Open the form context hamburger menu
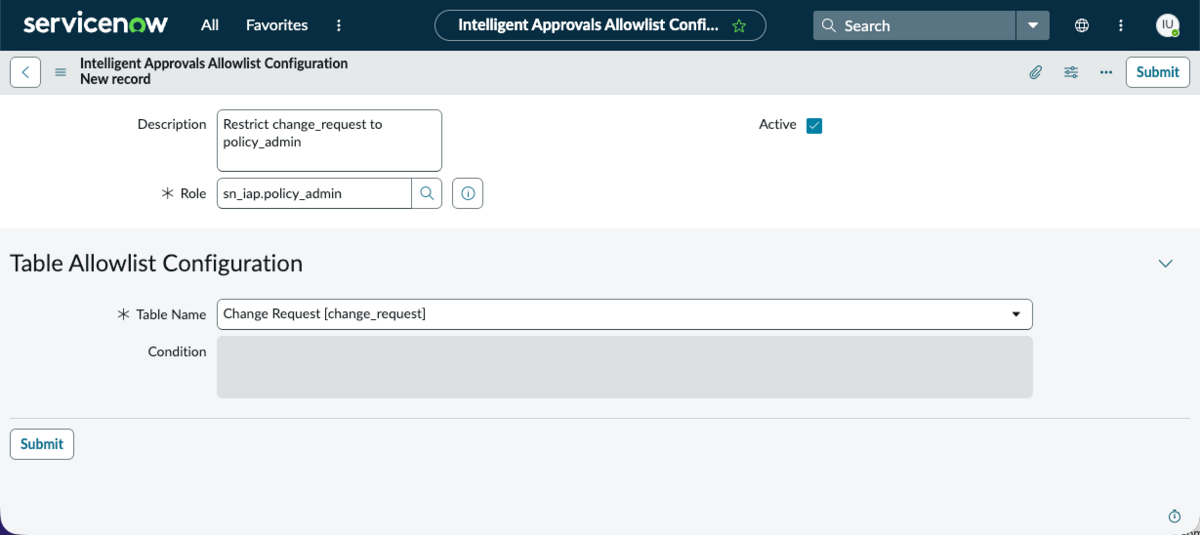The width and height of the screenshot is (1200, 535). [60, 72]
